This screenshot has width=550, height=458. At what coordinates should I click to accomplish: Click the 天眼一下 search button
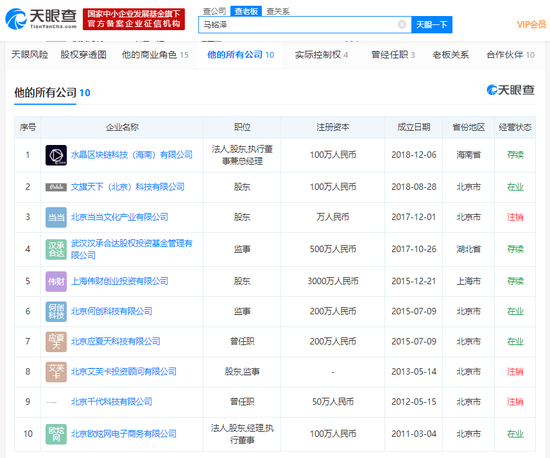pos(432,25)
